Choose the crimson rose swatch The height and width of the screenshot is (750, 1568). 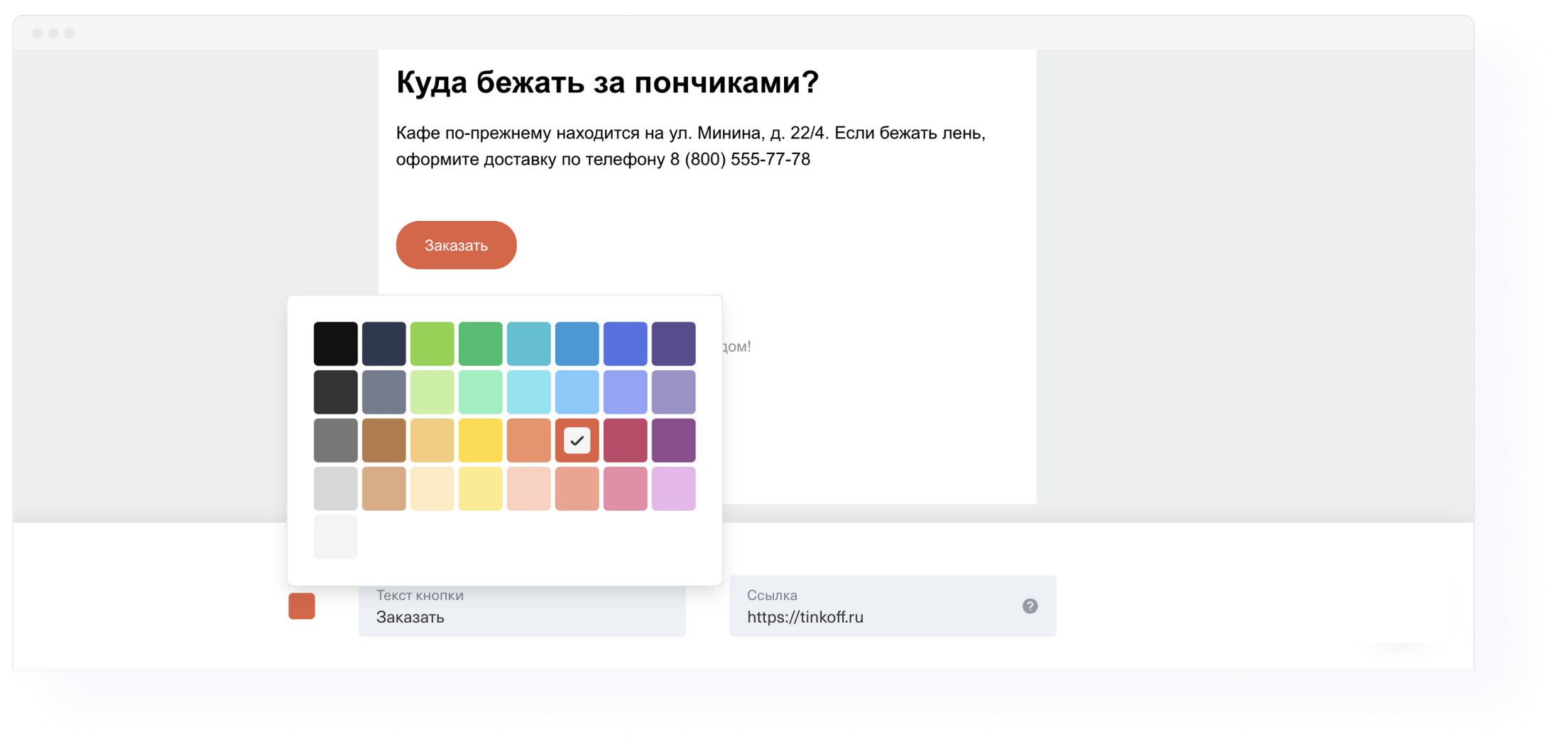(x=626, y=440)
